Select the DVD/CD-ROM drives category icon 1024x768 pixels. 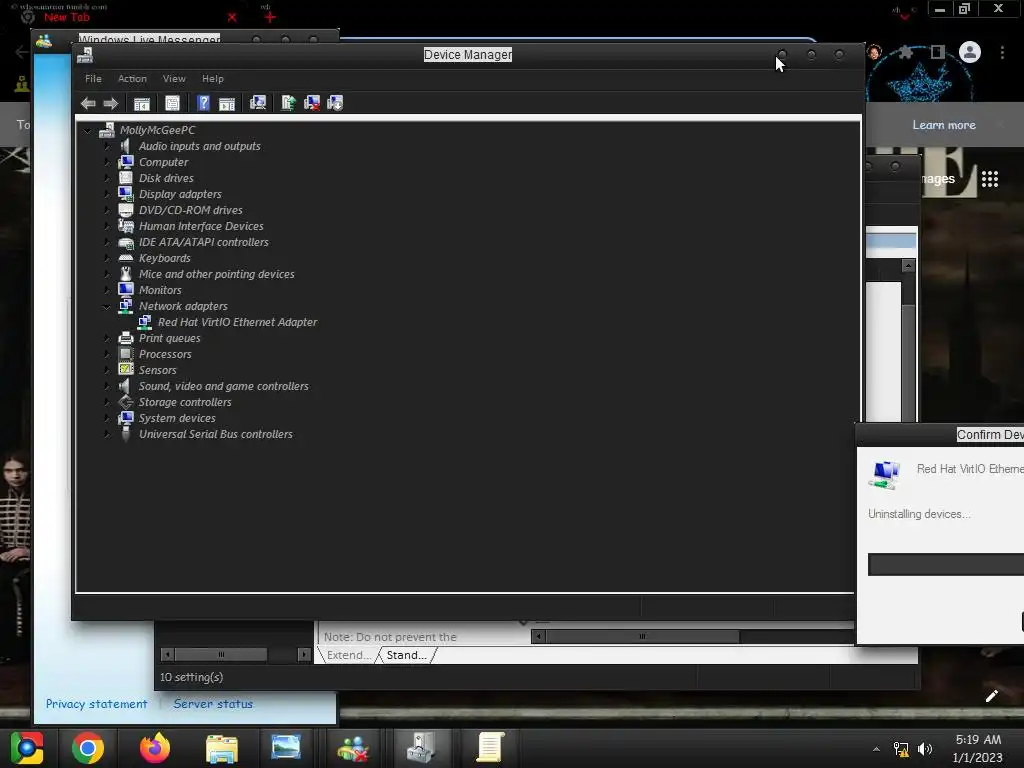pos(126,210)
